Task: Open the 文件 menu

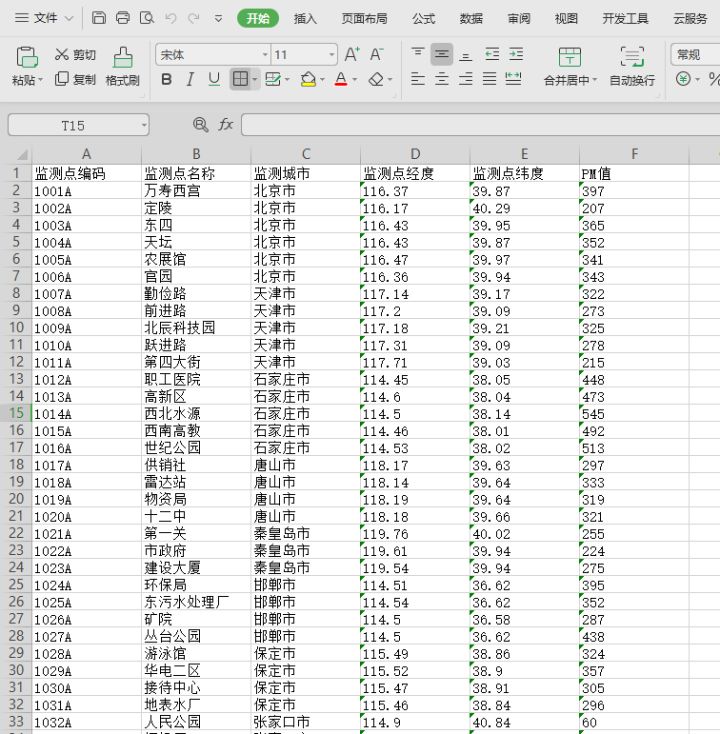Action: (x=44, y=18)
